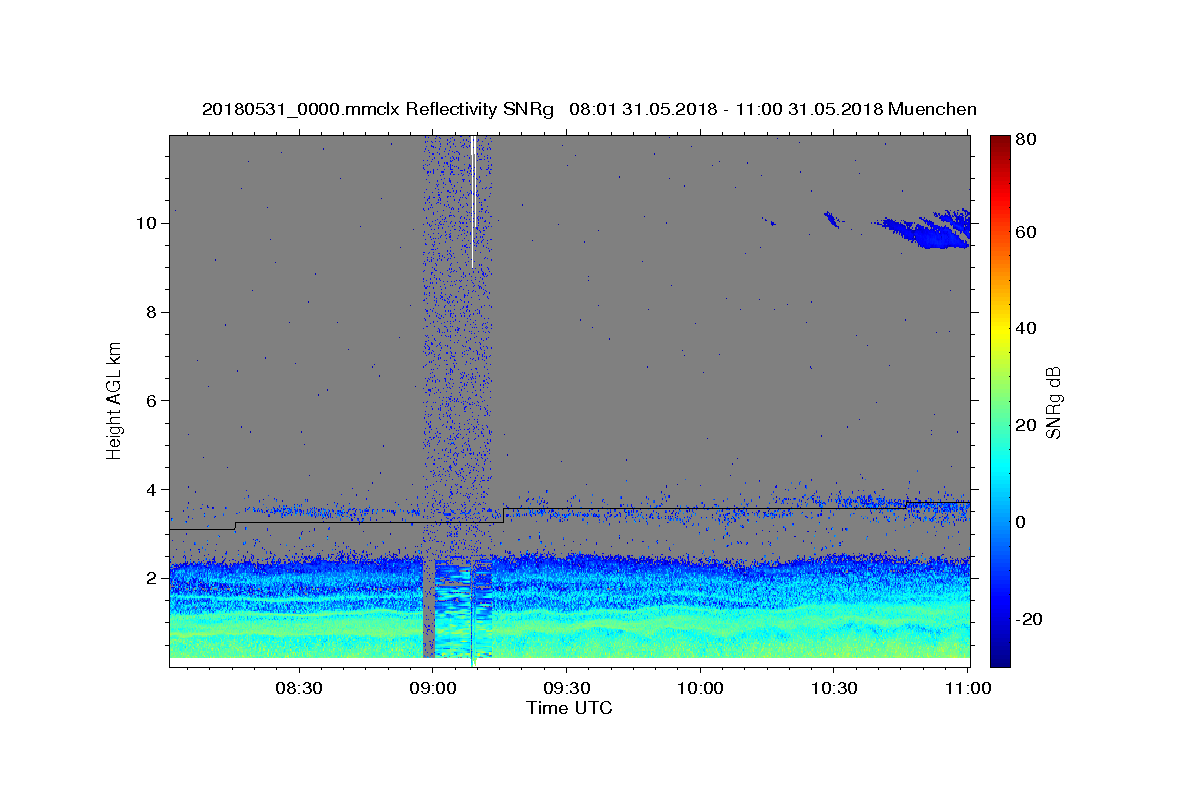Click the colorbar label 60
The height and width of the screenshot is (800, 1200).
click(x=1028, y=232)
